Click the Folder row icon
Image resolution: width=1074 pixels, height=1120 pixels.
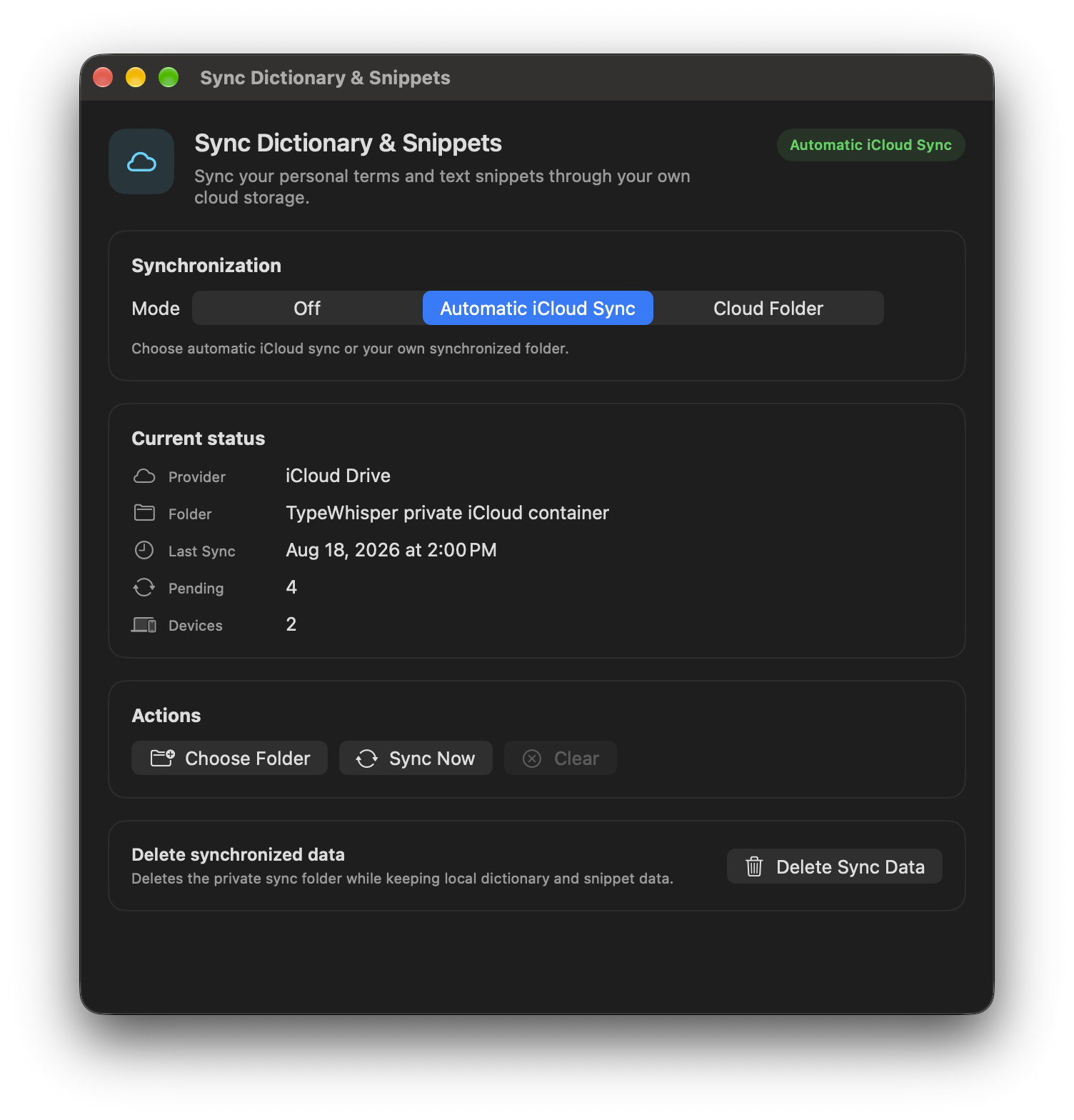click(x=144, y=513)
